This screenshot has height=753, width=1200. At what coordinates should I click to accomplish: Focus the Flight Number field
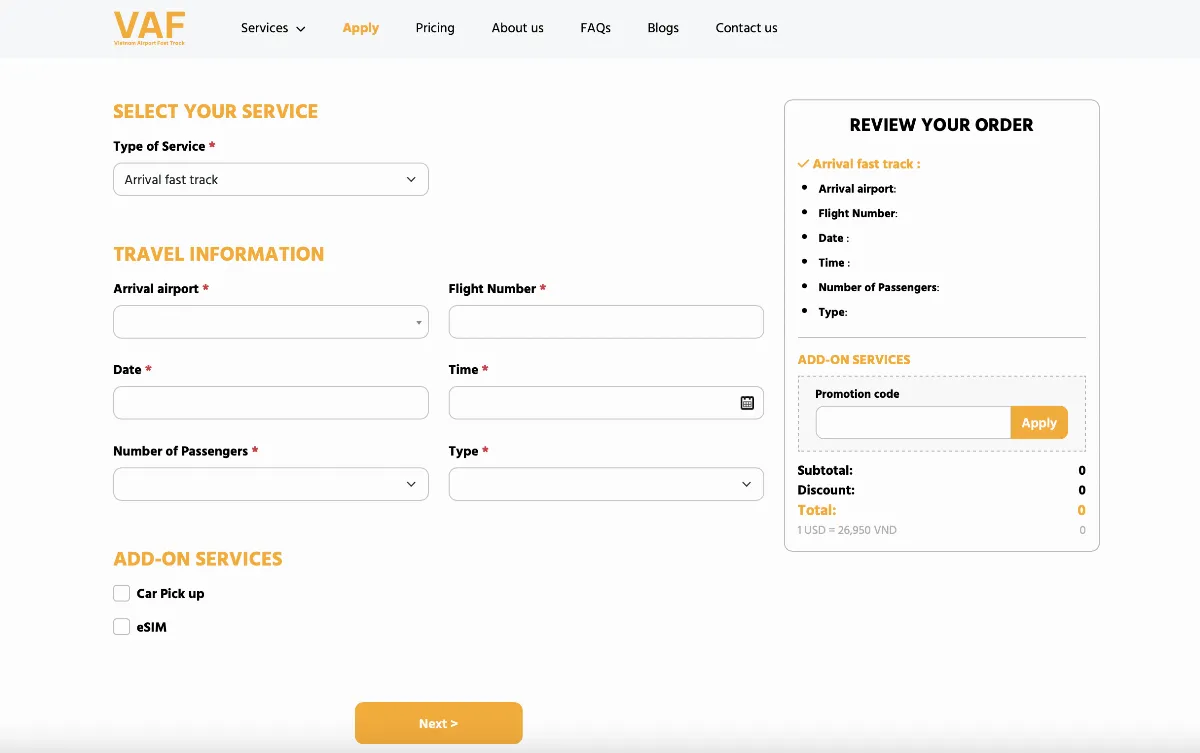606,322
